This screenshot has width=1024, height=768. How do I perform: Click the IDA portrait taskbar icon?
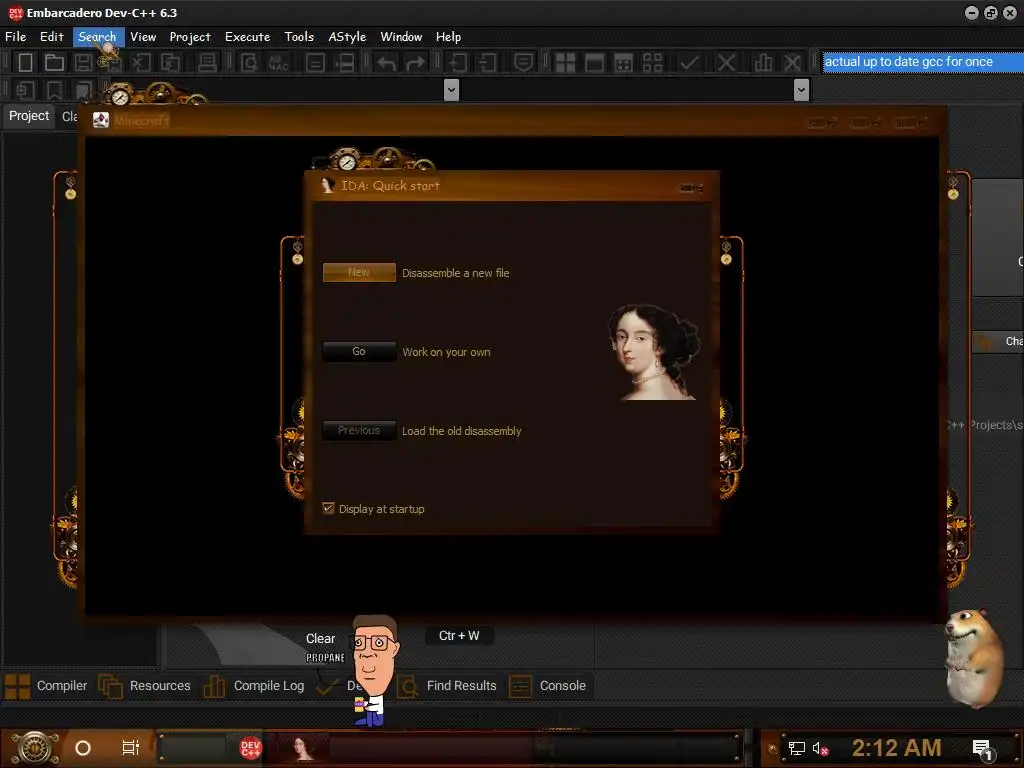click(x=302, y=748)
